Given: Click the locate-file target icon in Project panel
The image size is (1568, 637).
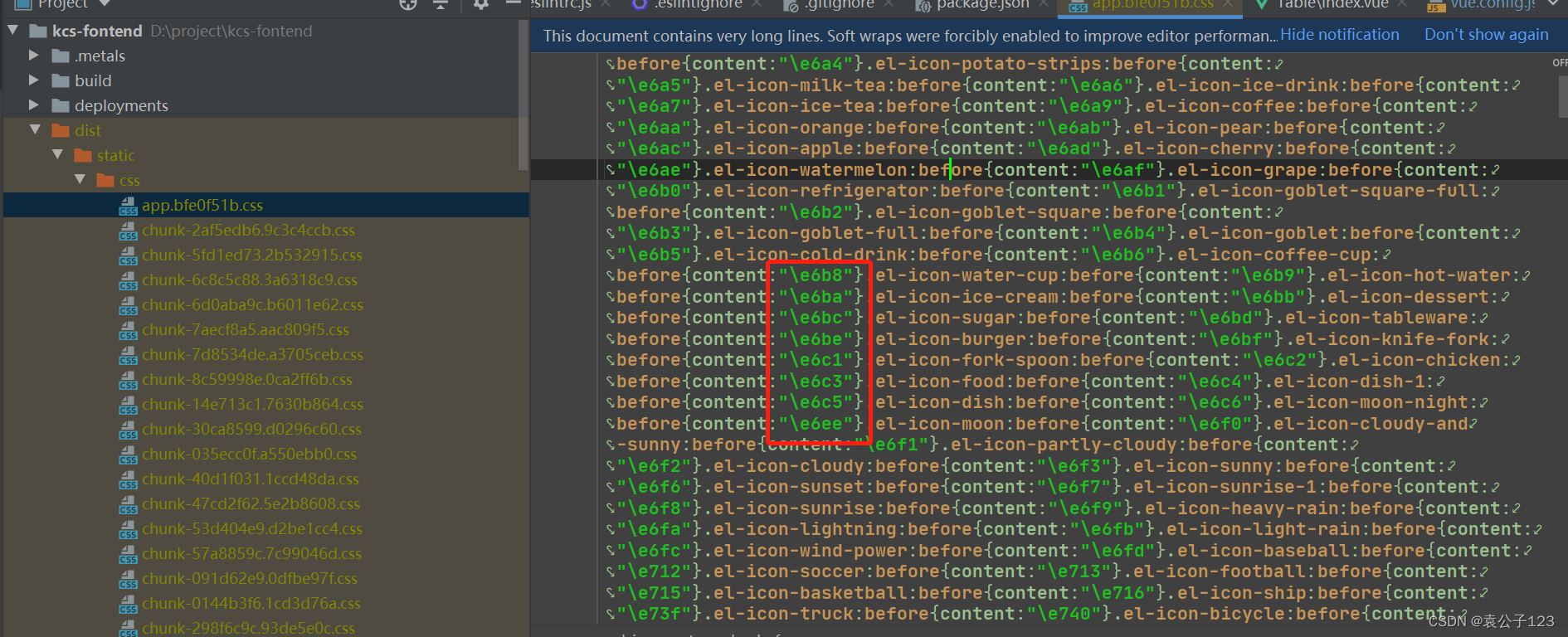Looking at the screenshot, I should 408,4.
